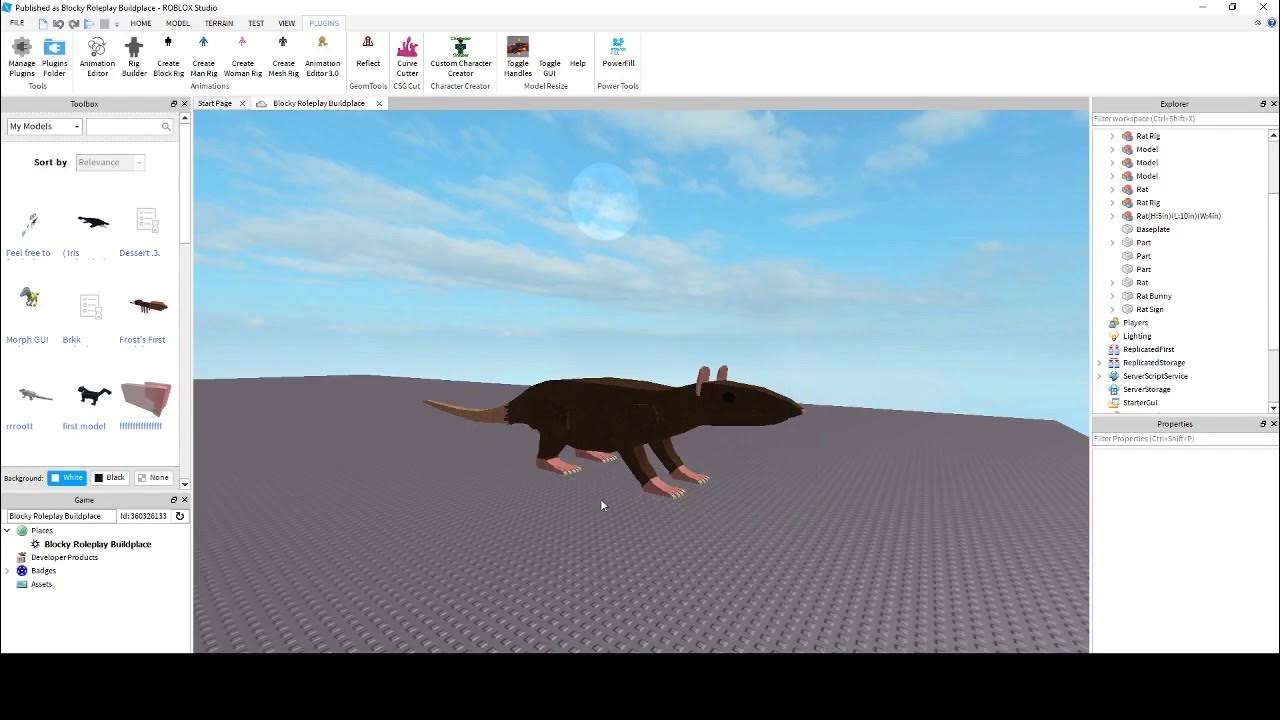Select Blocky Roleplay Buildplace in Places tree

pos(98,544)
